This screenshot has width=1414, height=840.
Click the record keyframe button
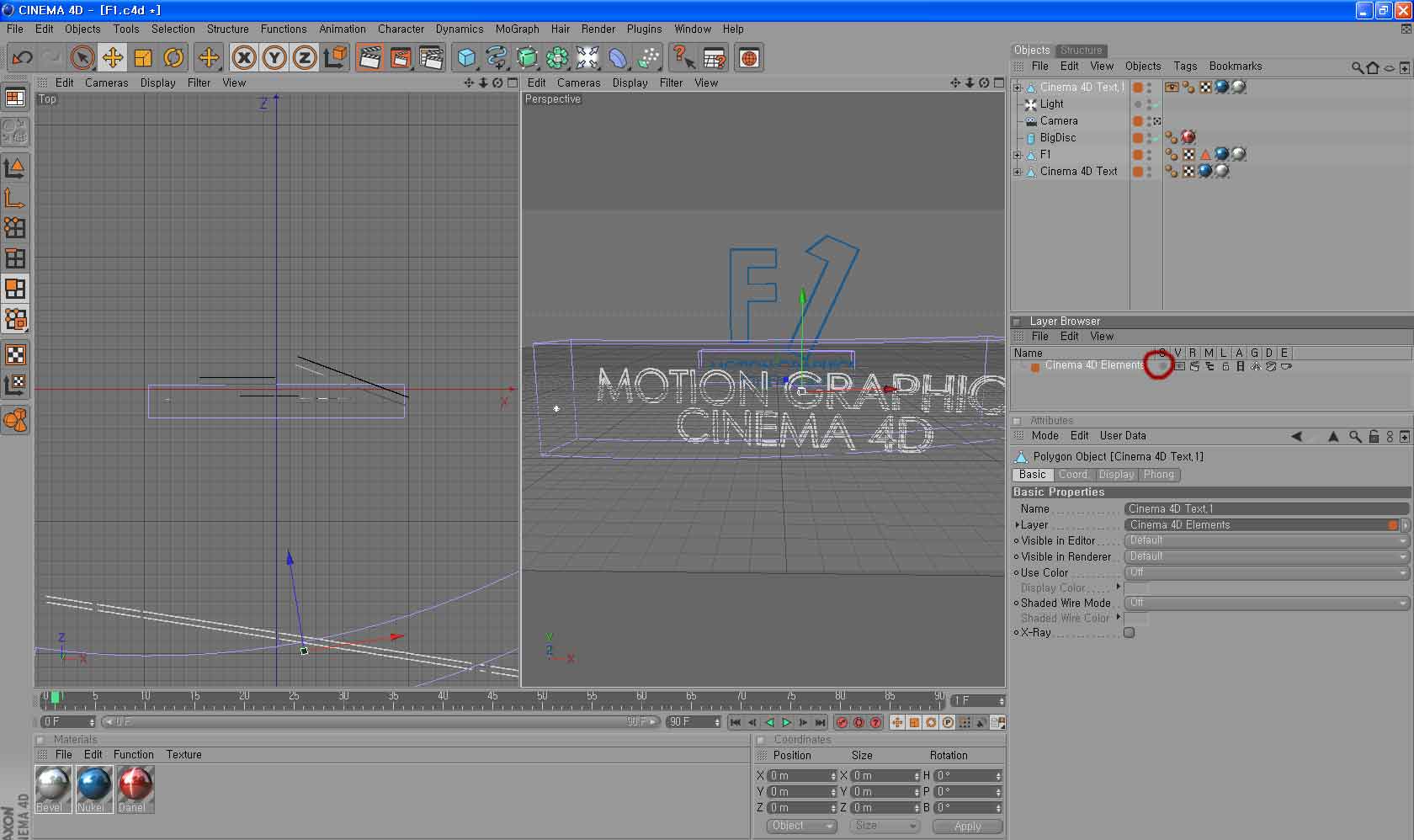click(842, 723)
